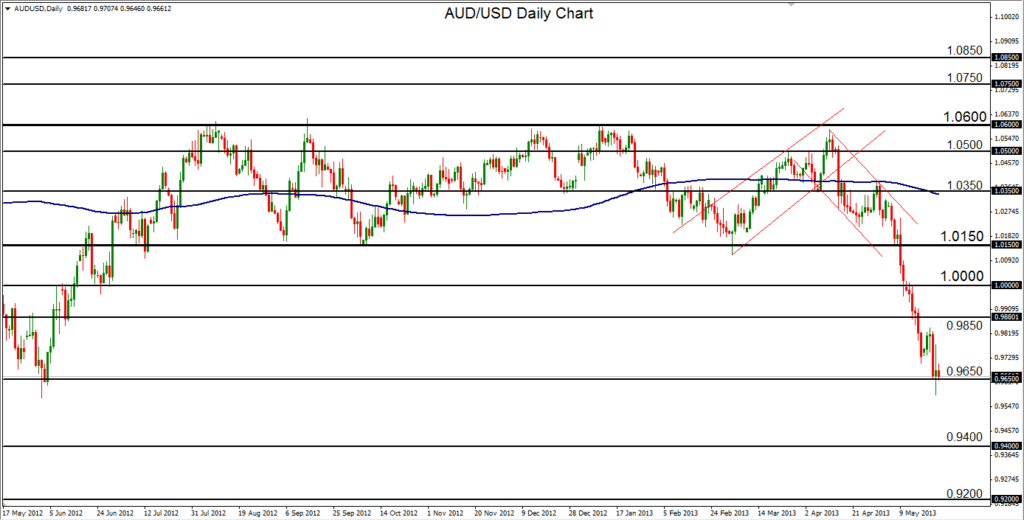The height and width of the screenshot is (520, 1024).
Task: Click the 1.10020 price axis value
Action: tap(1006, 16)
